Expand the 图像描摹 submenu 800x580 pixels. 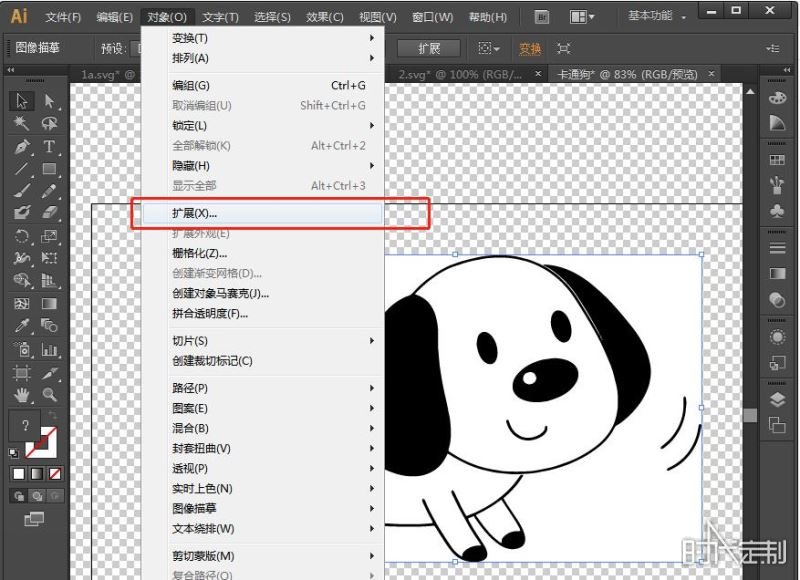click(x=262, y=509)
